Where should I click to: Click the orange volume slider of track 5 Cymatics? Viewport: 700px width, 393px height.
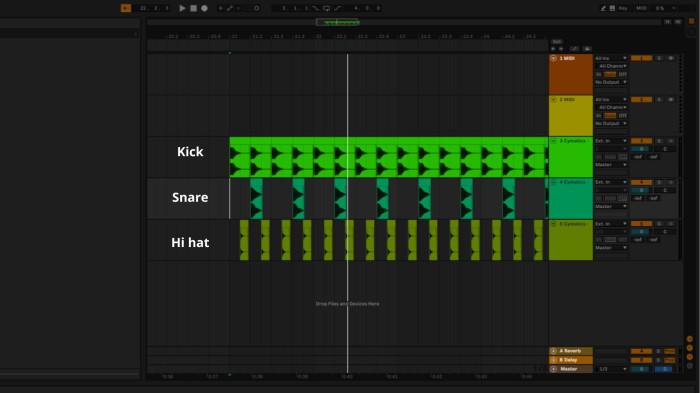[642, 224]
